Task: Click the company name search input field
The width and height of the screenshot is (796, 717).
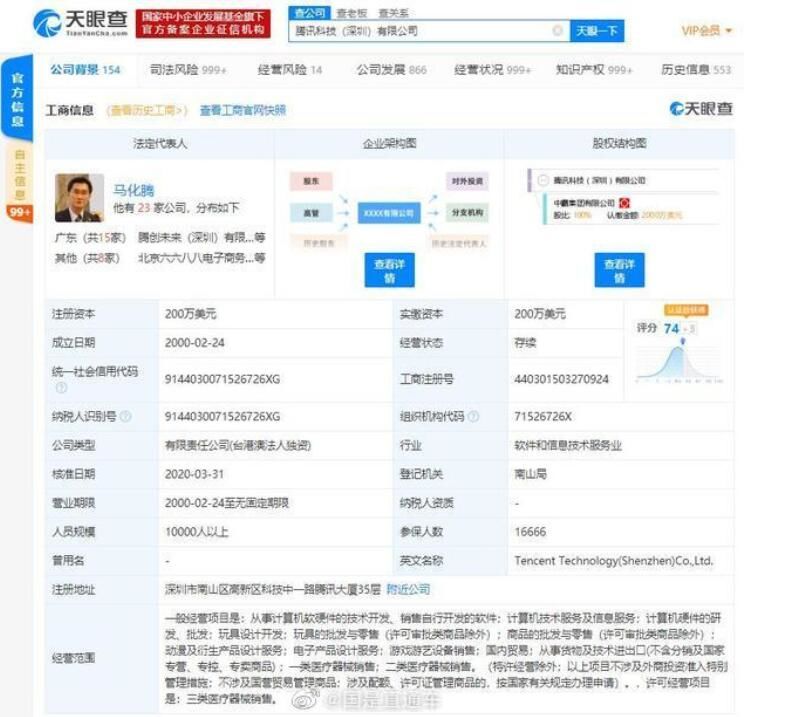Action: point(420,31)
